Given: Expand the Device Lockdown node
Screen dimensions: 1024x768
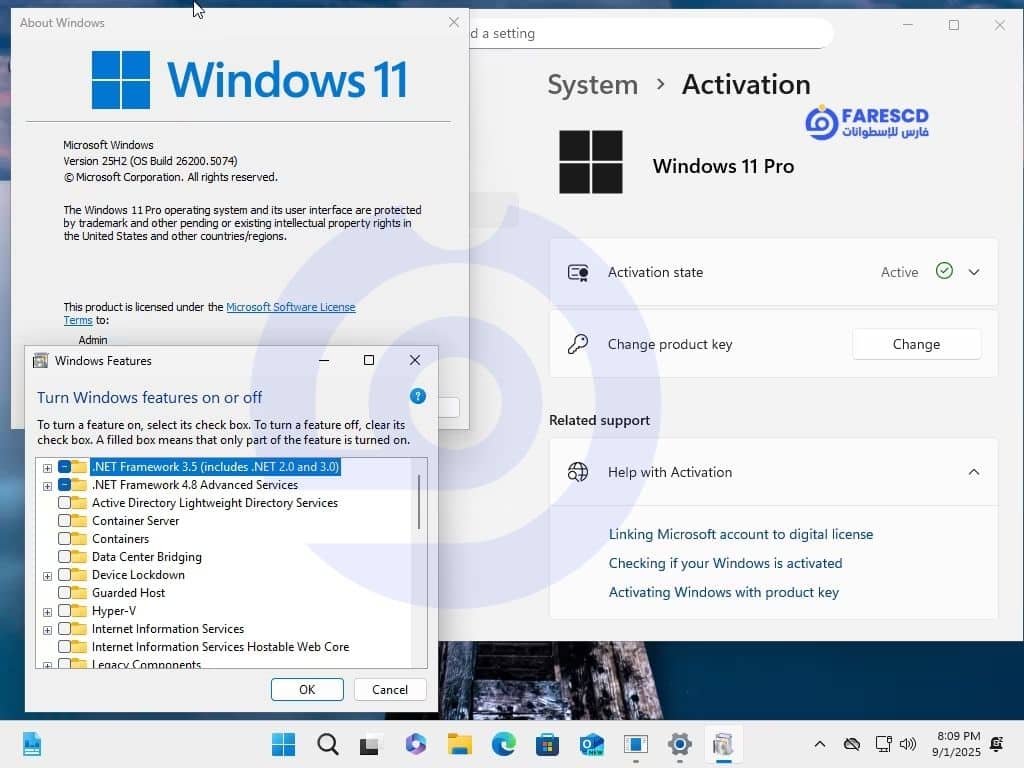Looking at the screenshot, I should (47, 576).
